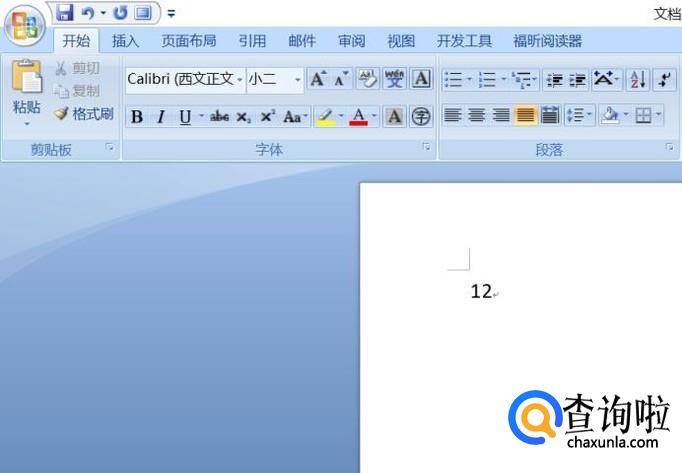Click the print preview quick access icon

(143, 13)
